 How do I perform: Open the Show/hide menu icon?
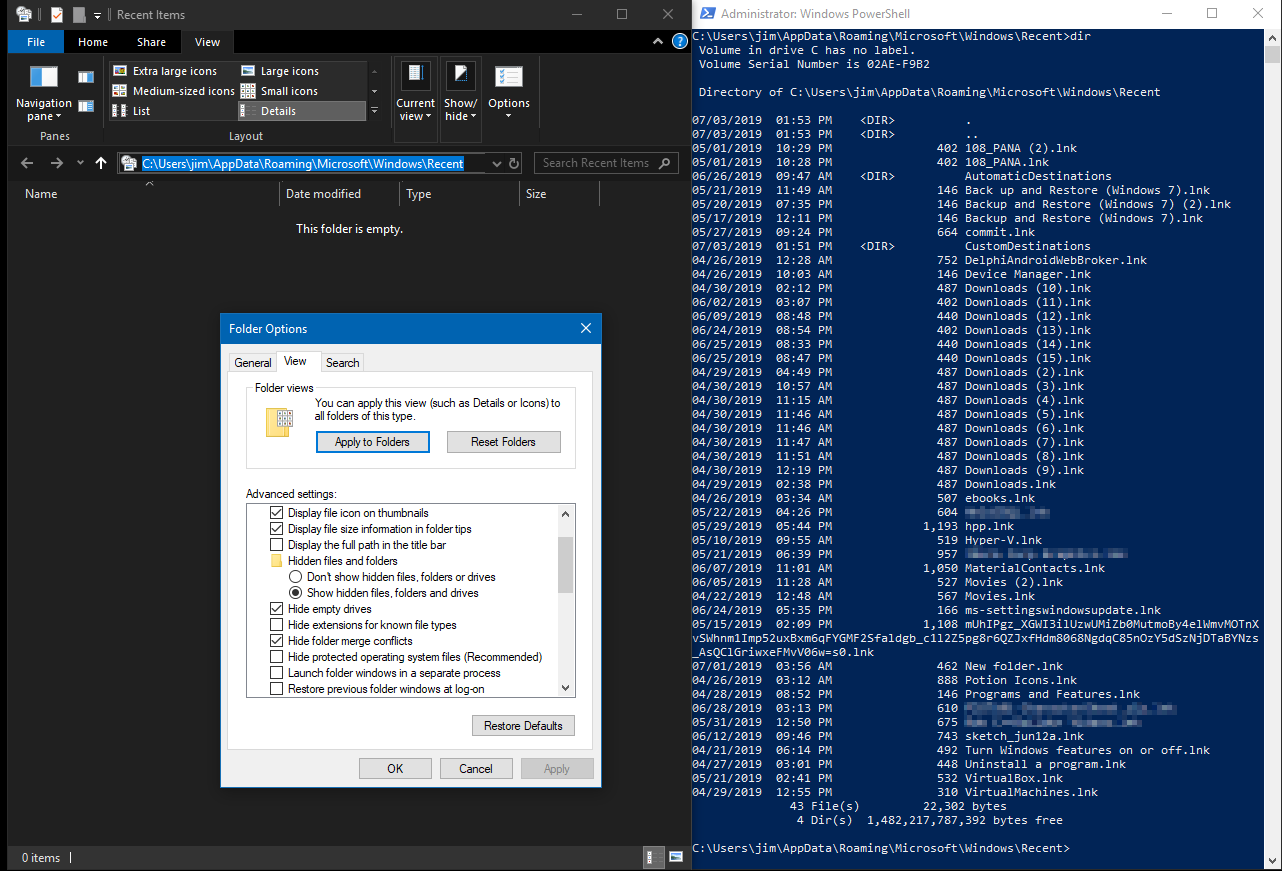[x=460, y=76]
